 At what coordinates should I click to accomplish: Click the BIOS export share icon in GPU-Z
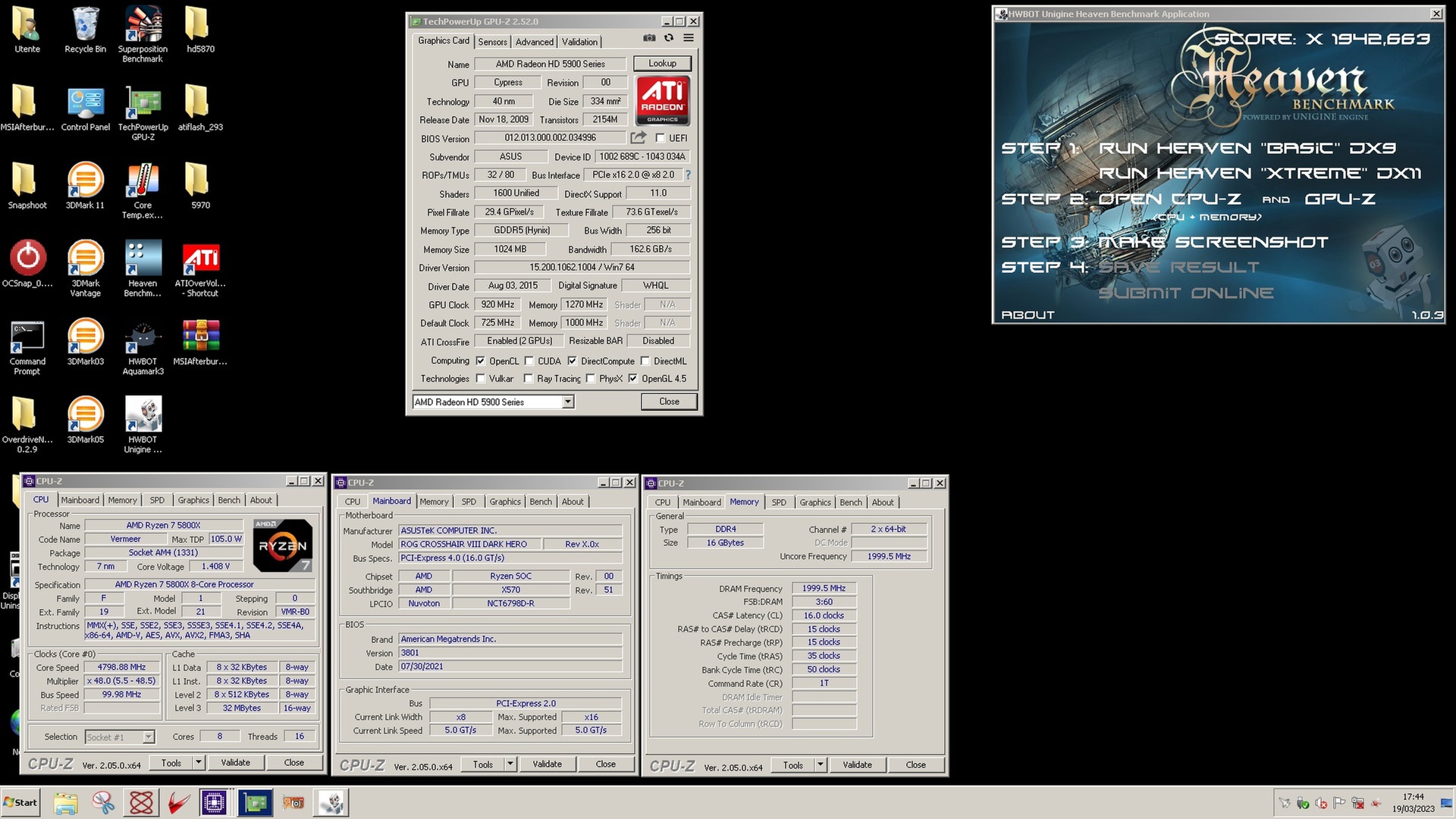point(639,137)
